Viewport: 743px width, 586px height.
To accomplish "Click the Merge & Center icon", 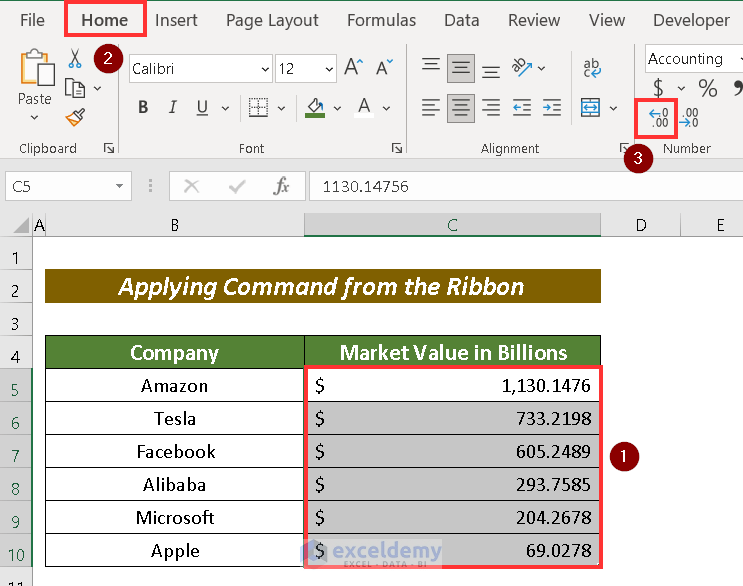I will click(x=590, y=108).
